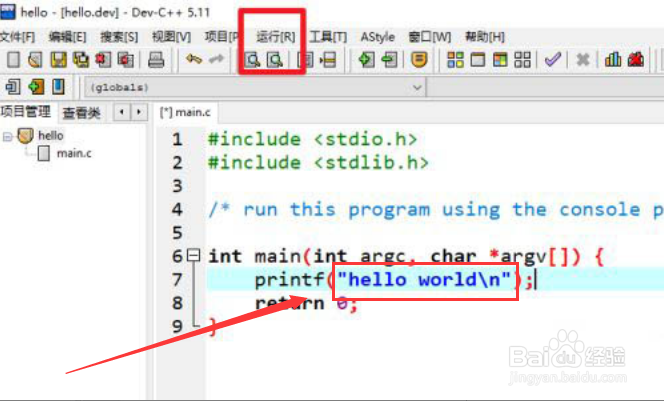Compile using the colored four-squares icon
This screenshot has width=664, height=401.
coord(456,60)
